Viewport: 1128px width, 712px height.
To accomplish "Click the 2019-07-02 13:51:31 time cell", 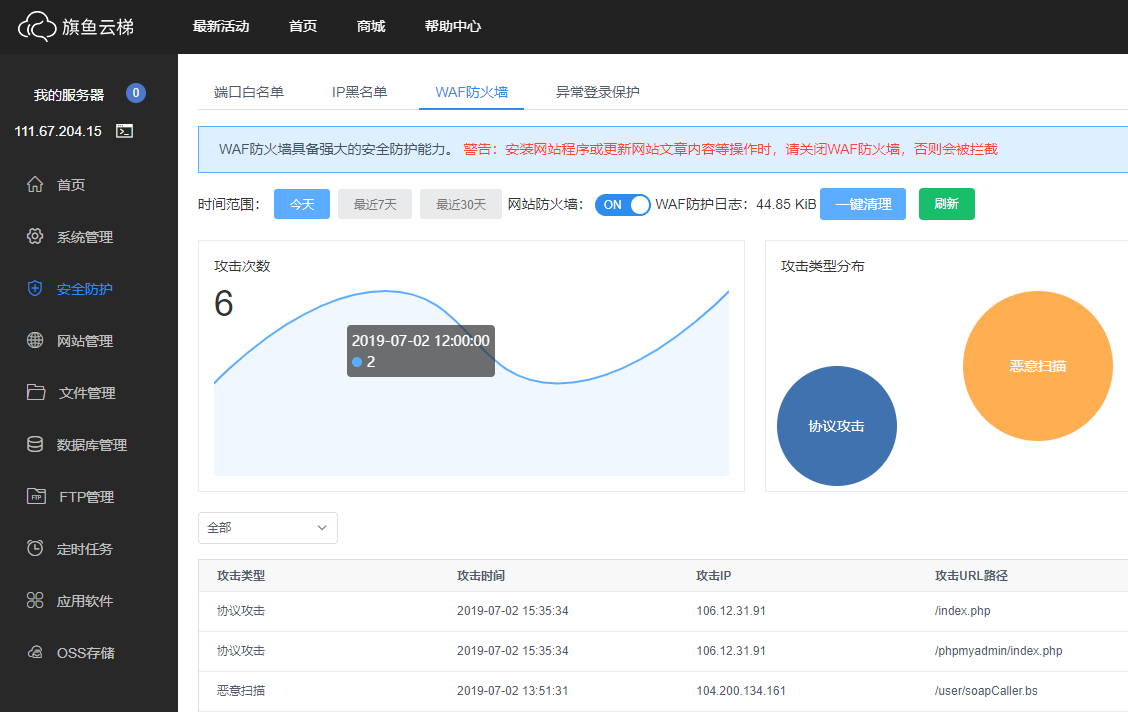I will click(512, 690).
